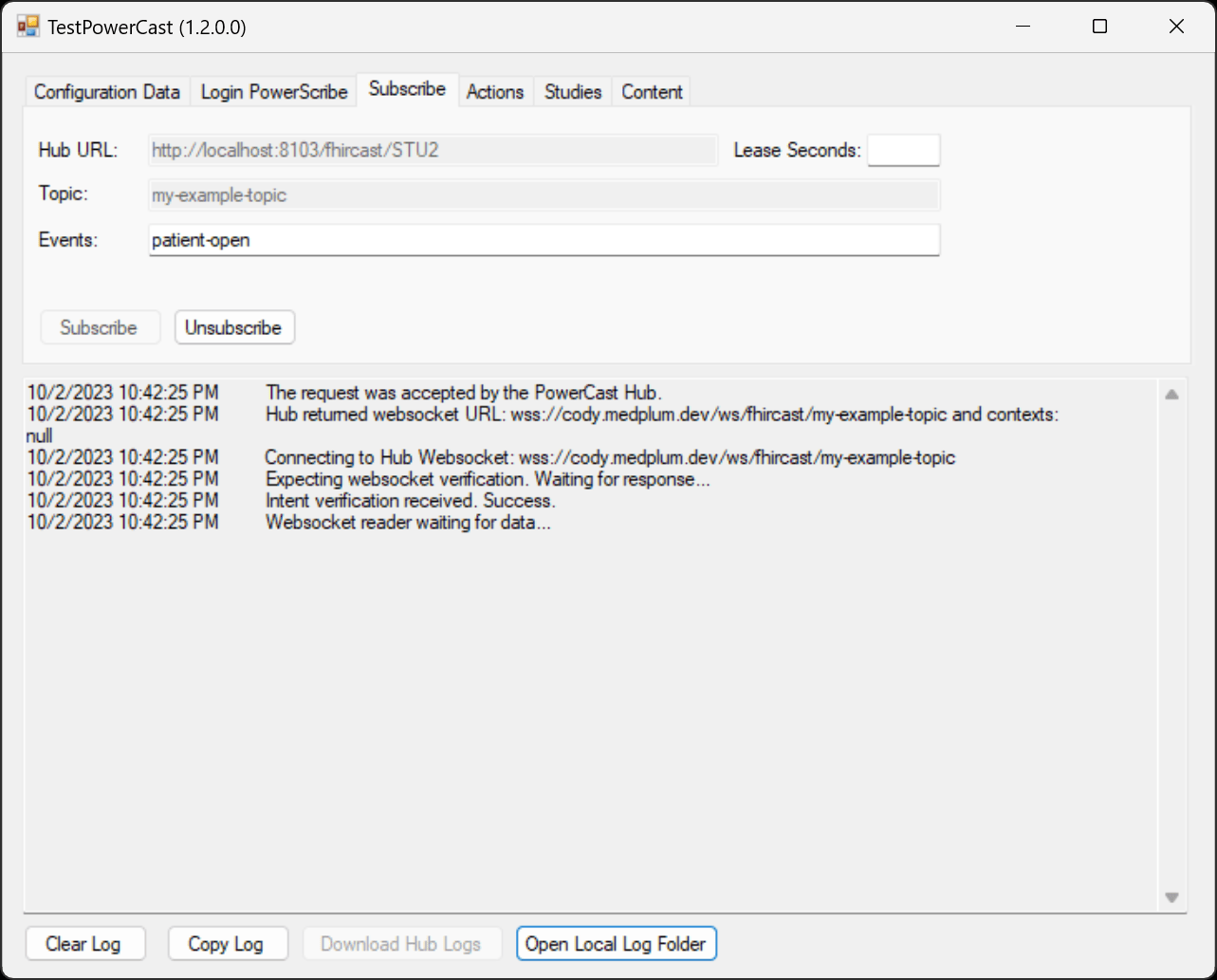Open the Studies tab
The height and width of the screenshot is (980, 1217).
pos(573,92)
